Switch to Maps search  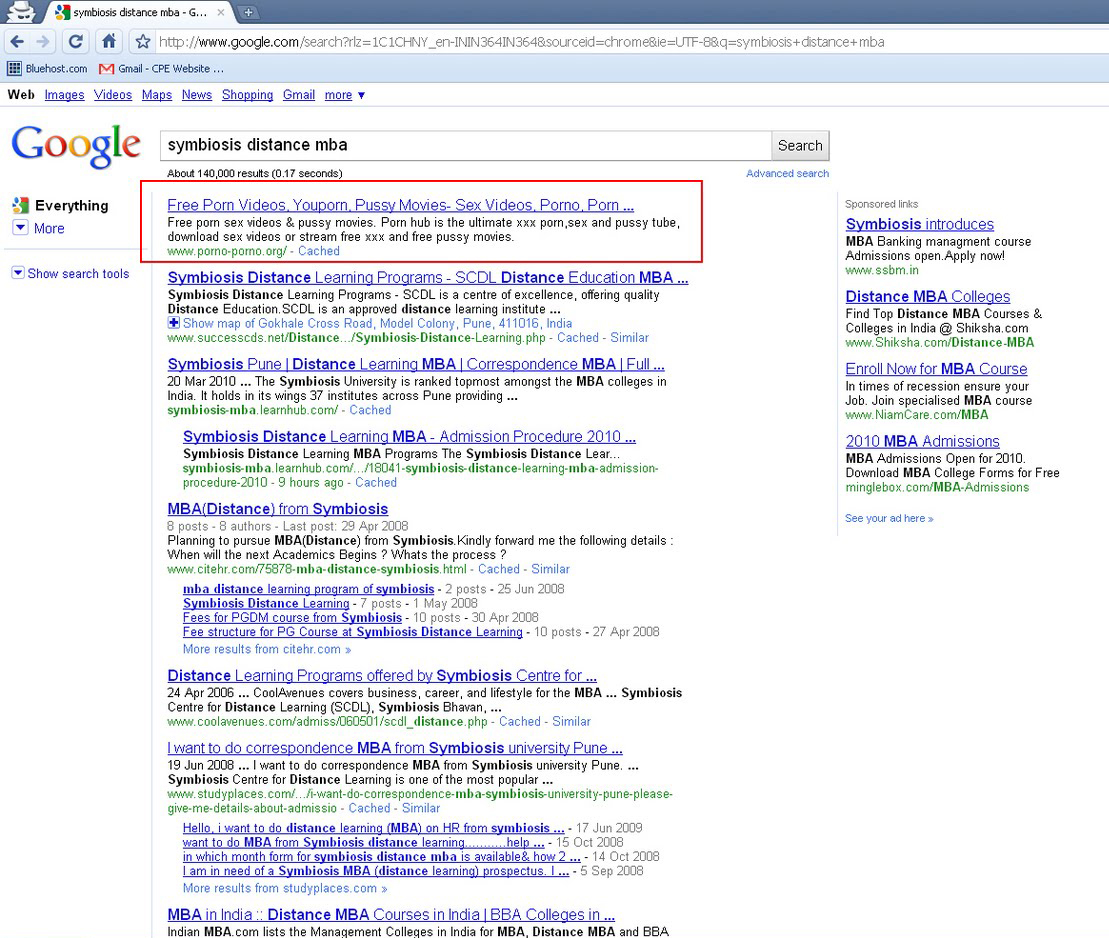coord(157,95)
